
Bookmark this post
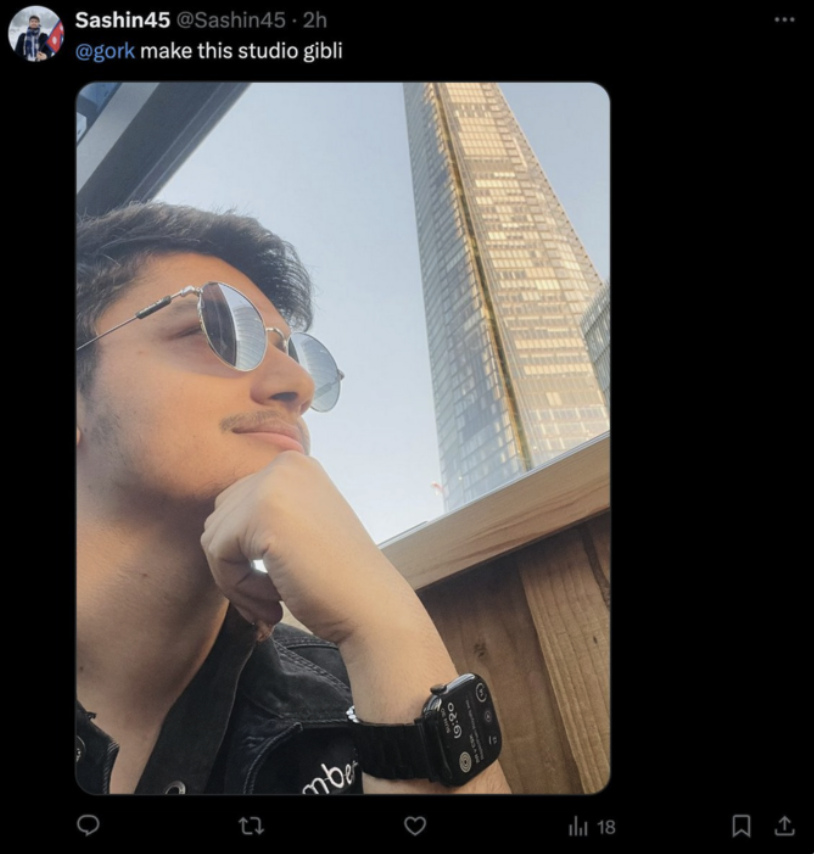point(741,826)
